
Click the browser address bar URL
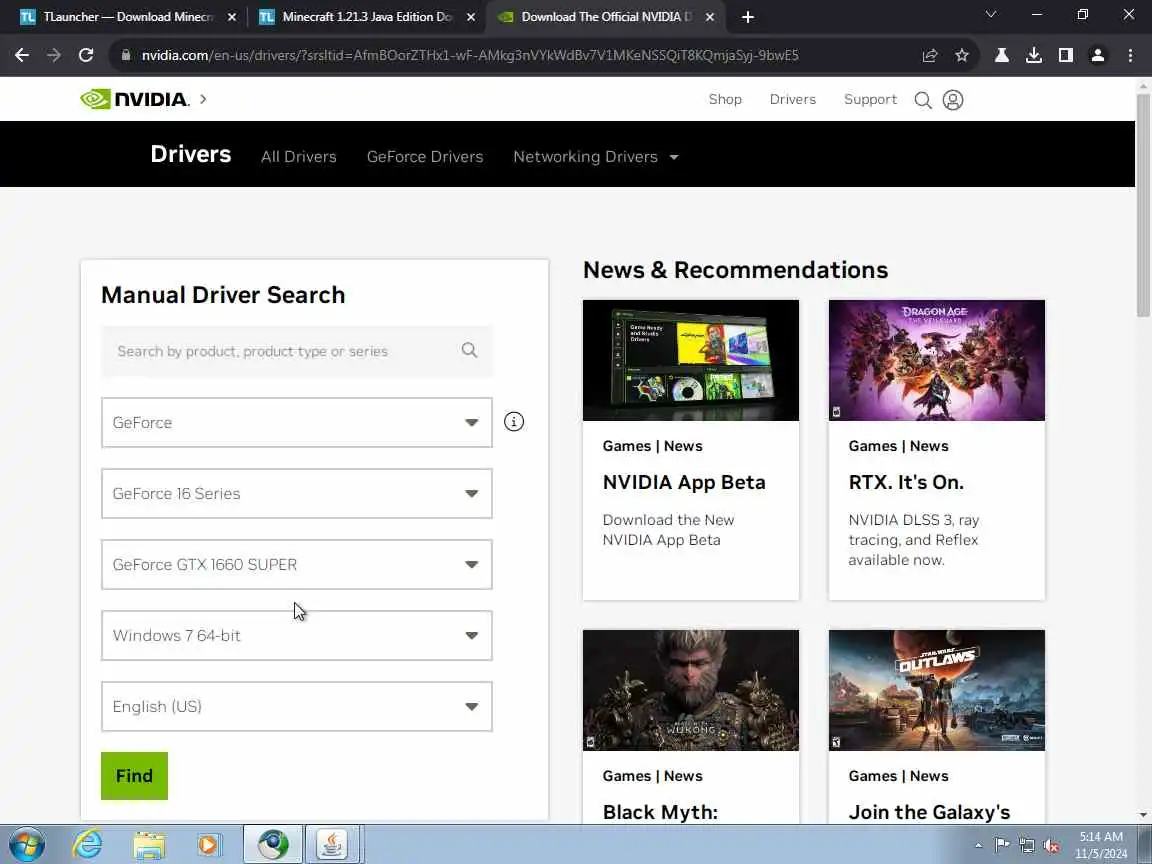(470, 55)
